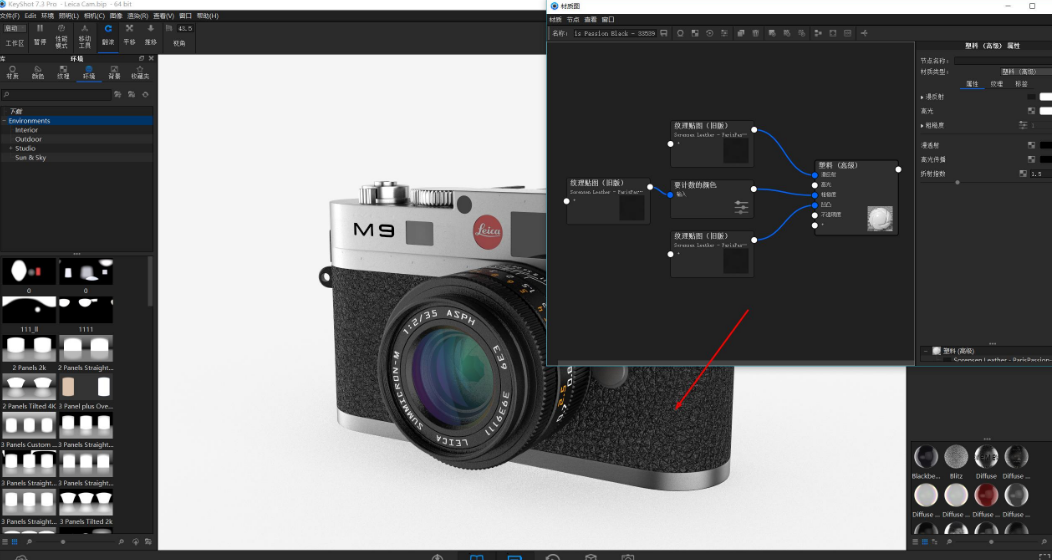Screen dimensions: 1052x560
Task: Switch library to Materials (材质) icon tab
Action: tap(12, 72)
